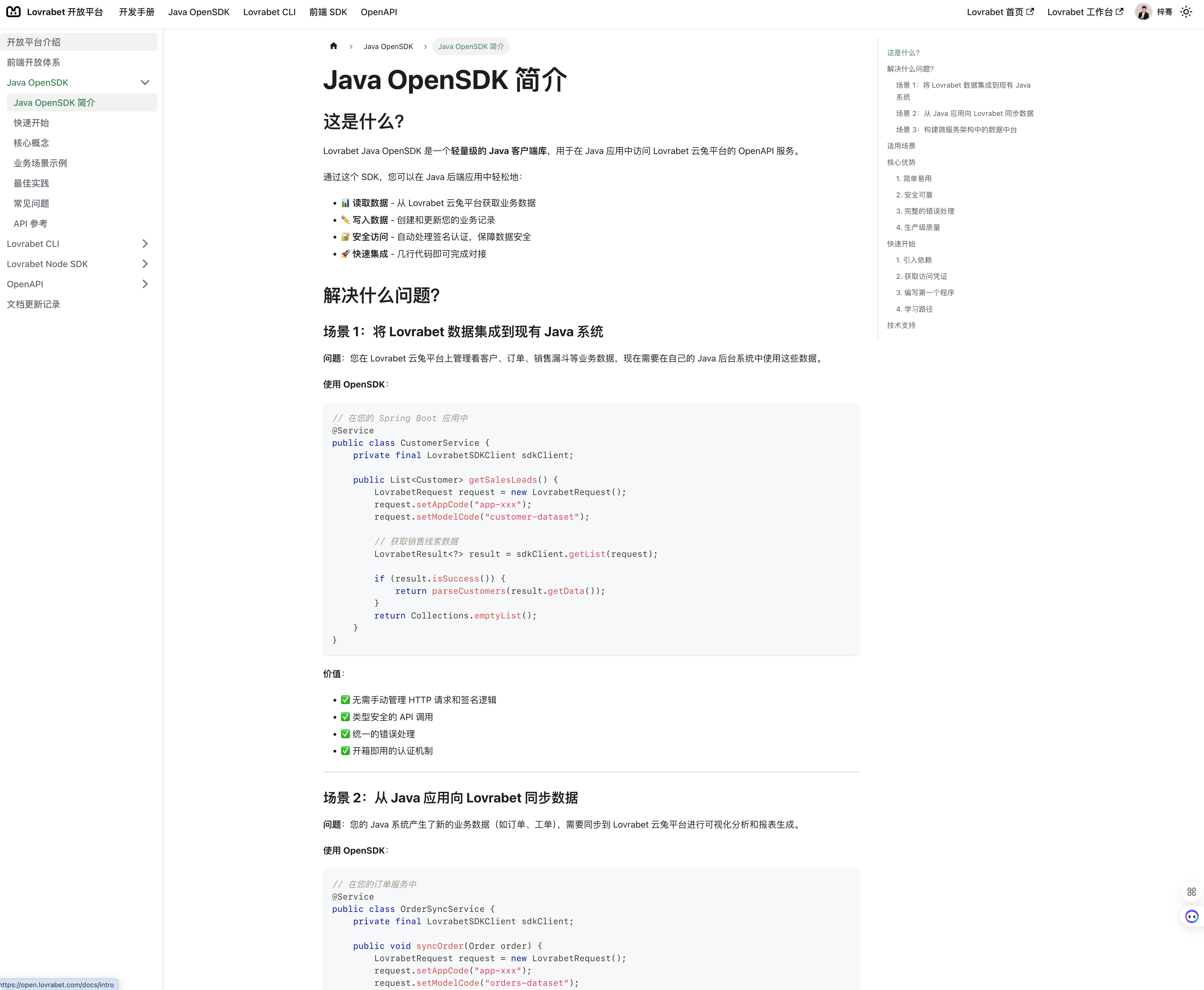This screenshot has height=990, width=1204.
Task: Expand the Lovrabet CLI sidebar section
Action: [x=145, y=244]
